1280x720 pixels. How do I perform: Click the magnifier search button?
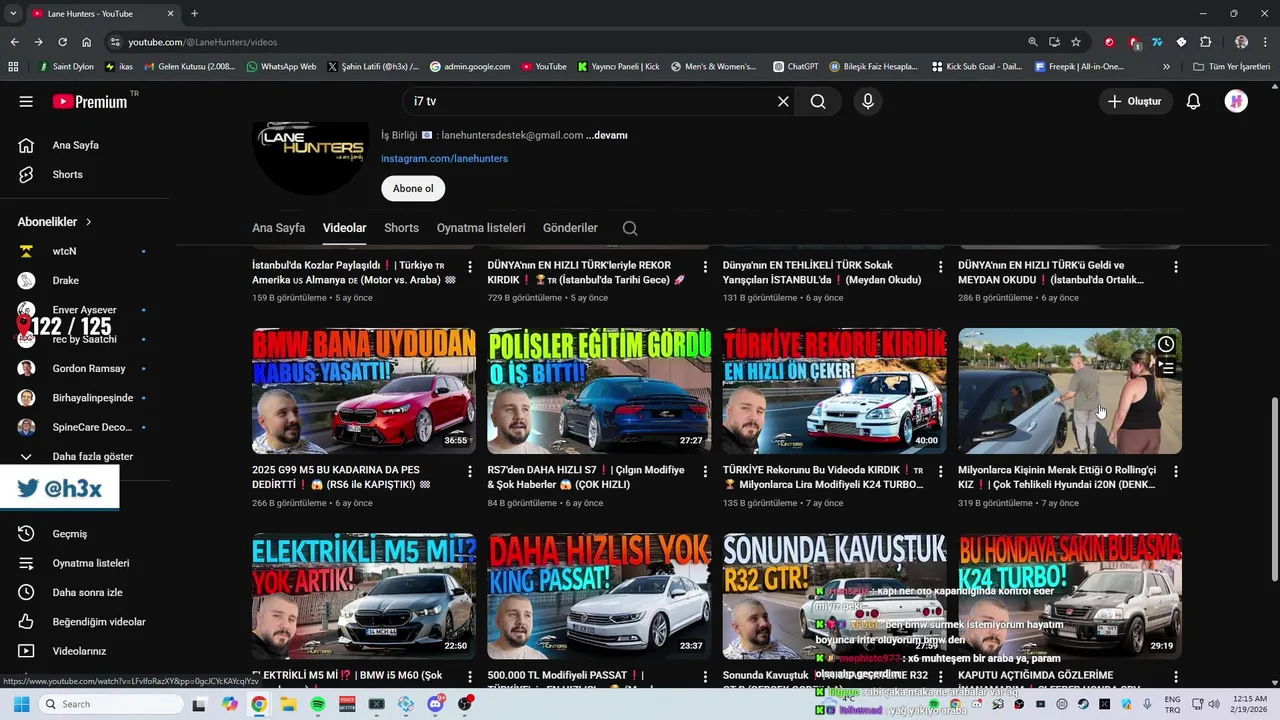818,101
